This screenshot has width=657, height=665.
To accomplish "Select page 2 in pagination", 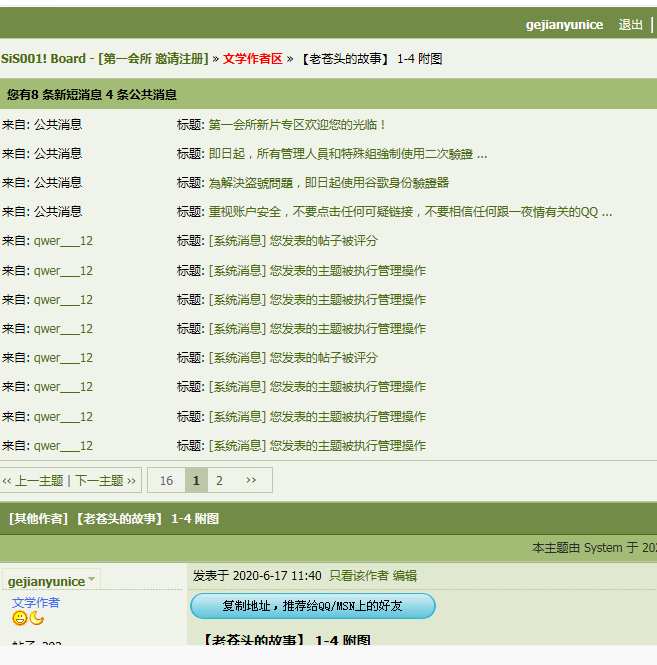I will (x=220, y=481).
